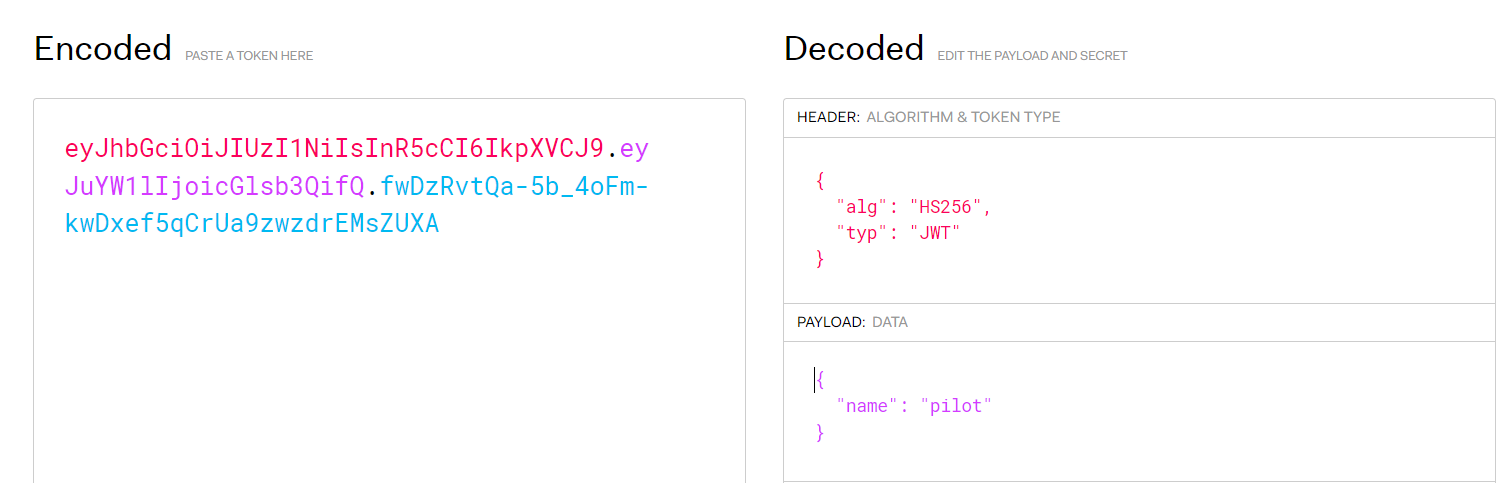Screen dimensions: 1511x483
Task: Click the "Decoded" heading
Action: [853, 49]
